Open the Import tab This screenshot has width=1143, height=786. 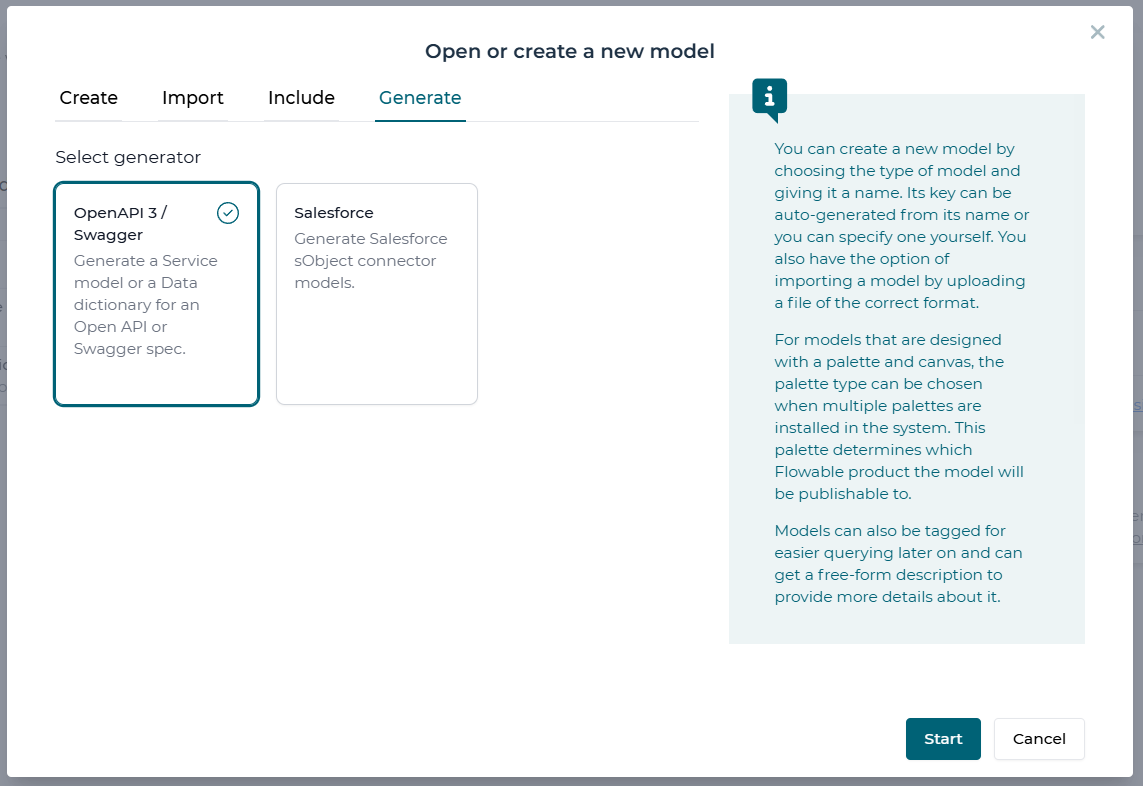point(193,98)
